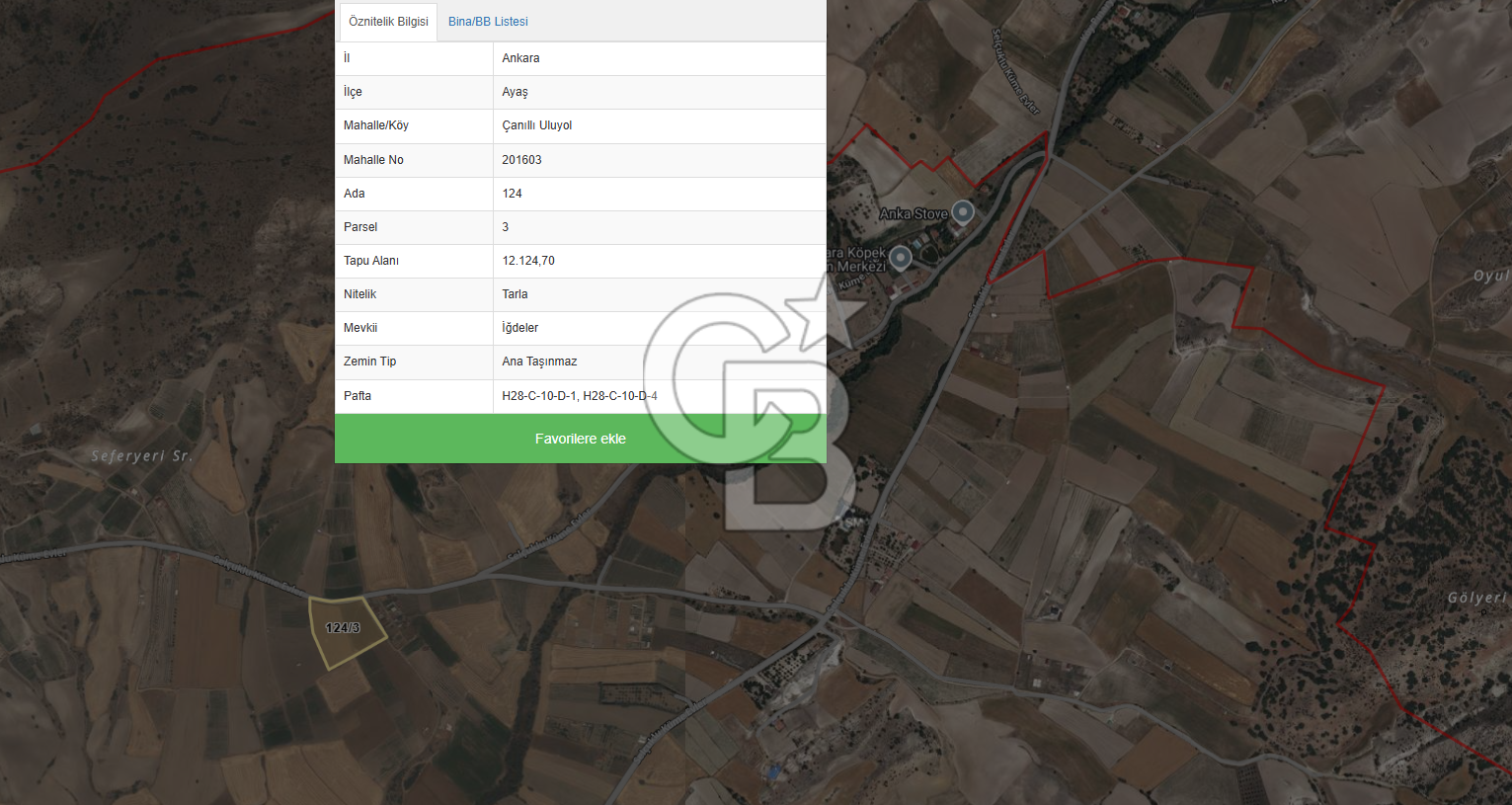This screenshot has height=805, width=1512.
Task: Click the Tapu Alanı value 12.124,70
Action: pyautogui.click(x=528, y=261)
